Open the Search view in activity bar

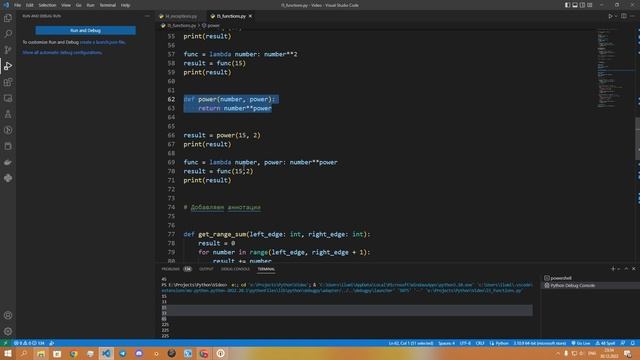pos(8,34)
